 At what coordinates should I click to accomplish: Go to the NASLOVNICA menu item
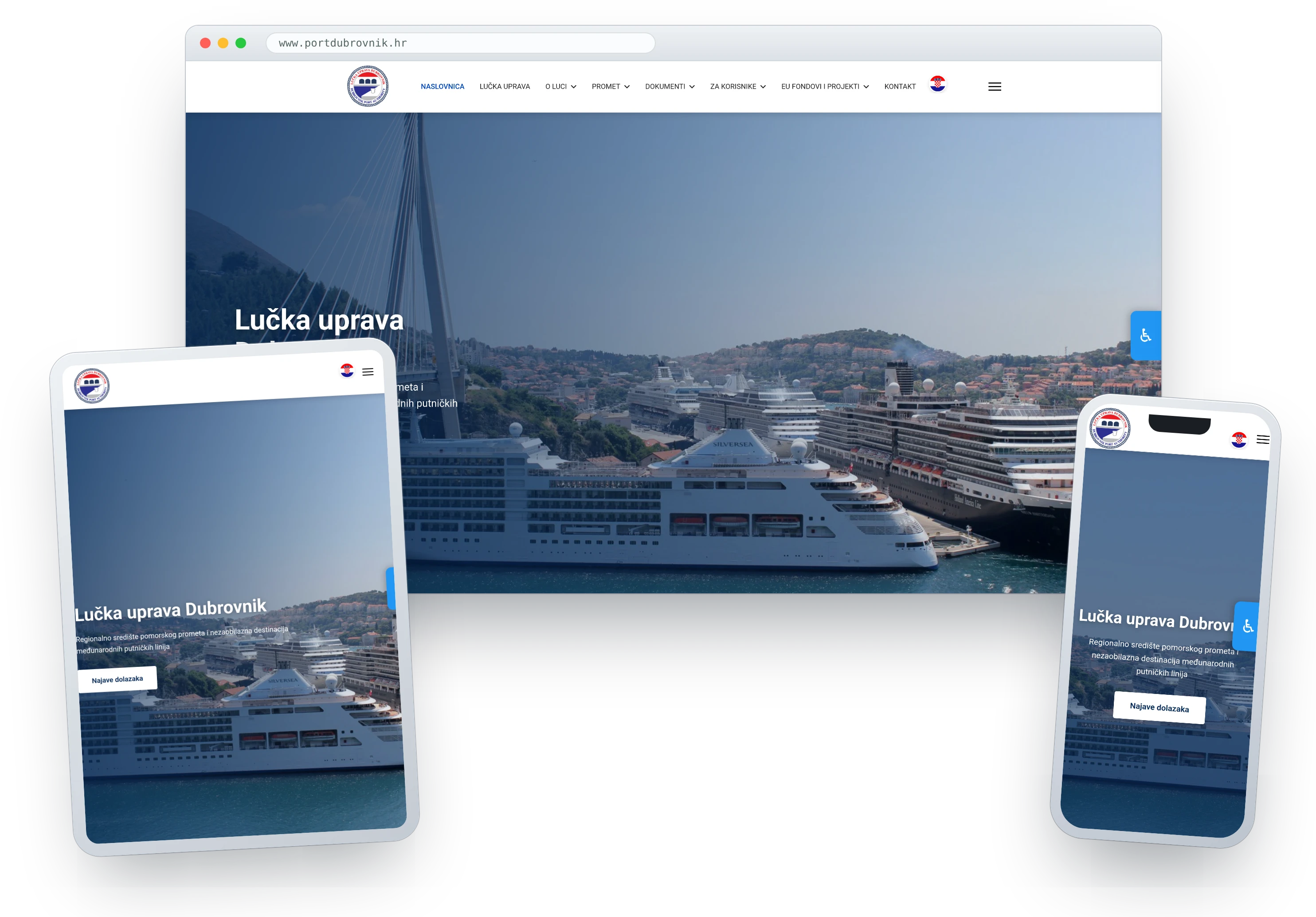(443, 86)
